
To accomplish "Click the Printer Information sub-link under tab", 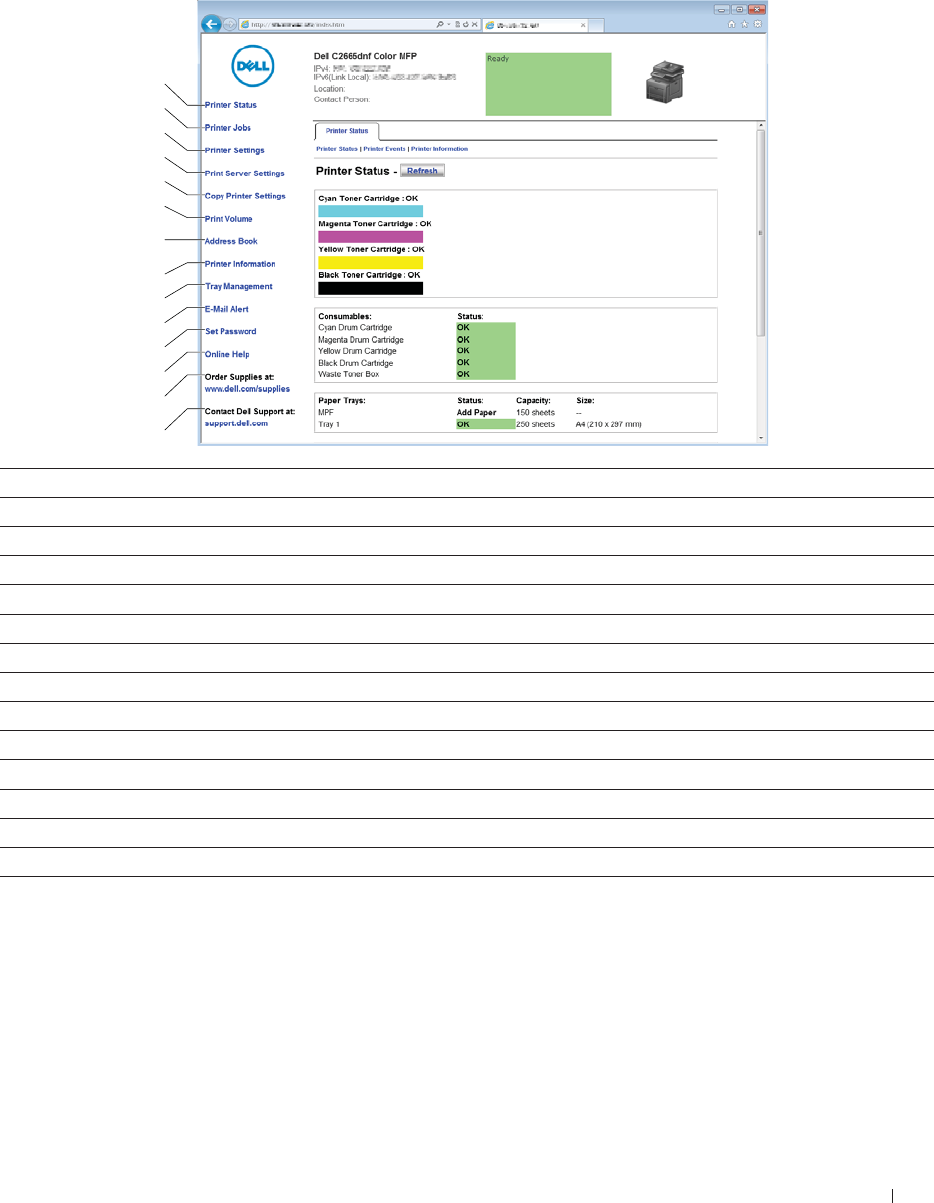I will [439, 148].
